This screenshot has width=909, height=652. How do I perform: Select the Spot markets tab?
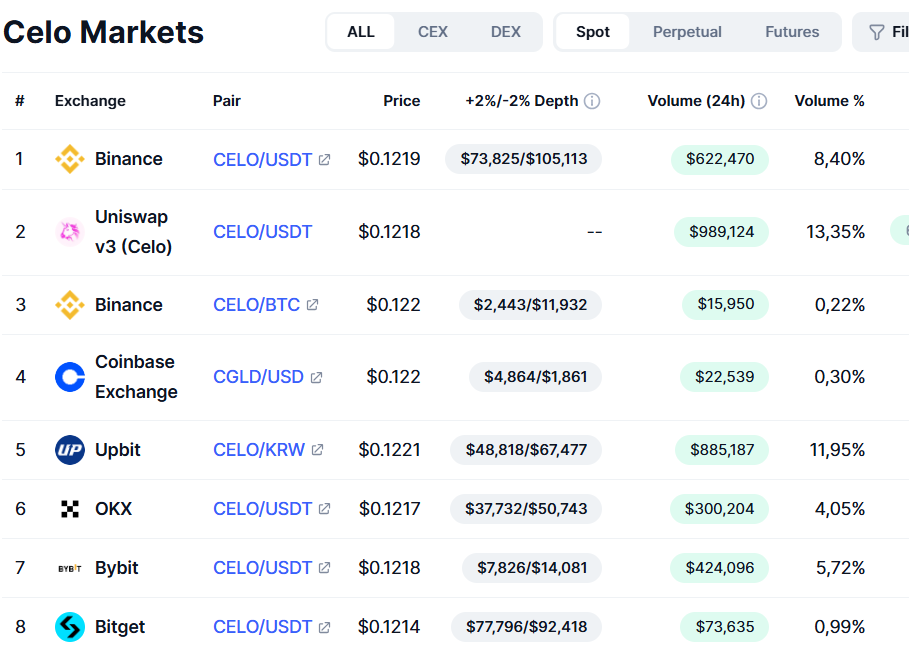point(593,32)
